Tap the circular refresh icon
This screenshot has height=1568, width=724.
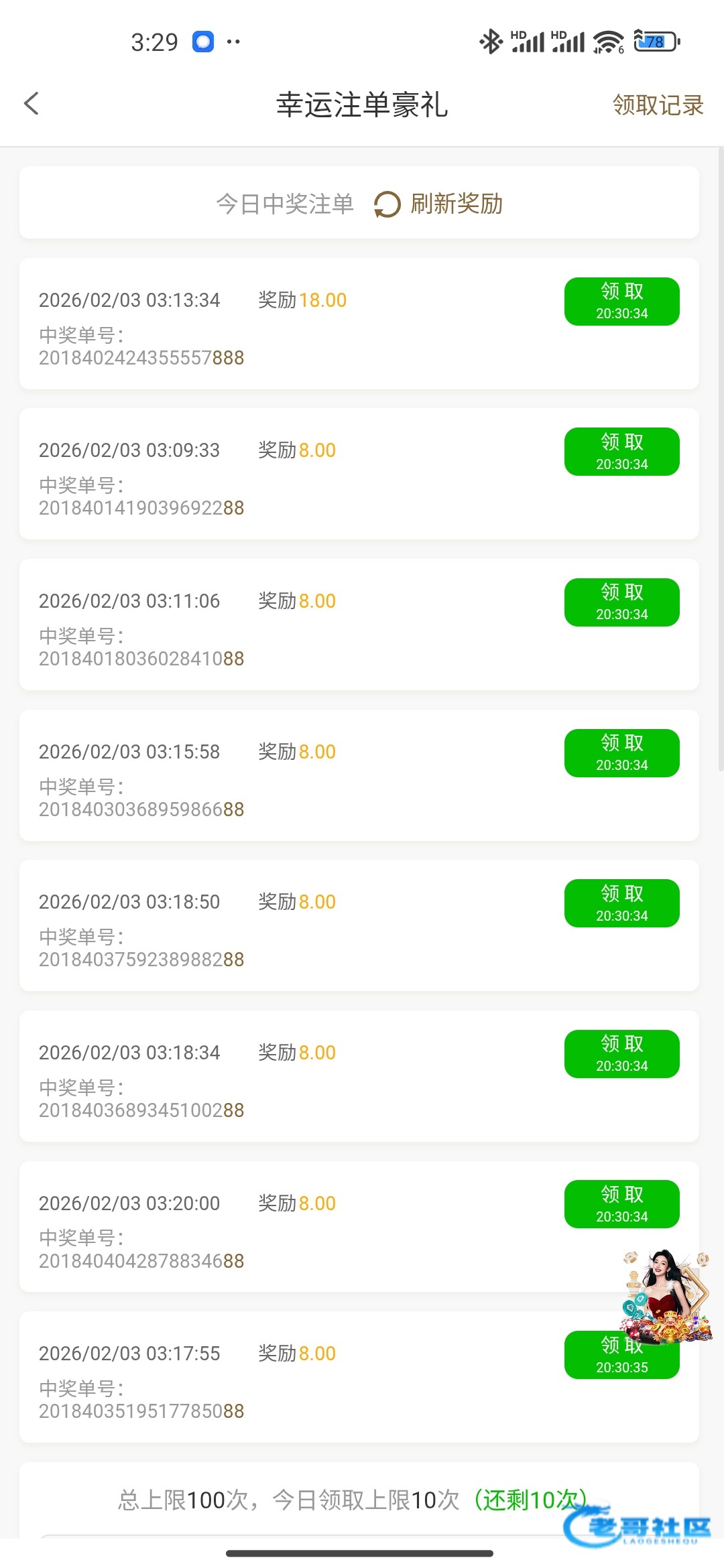pos(387,204)
